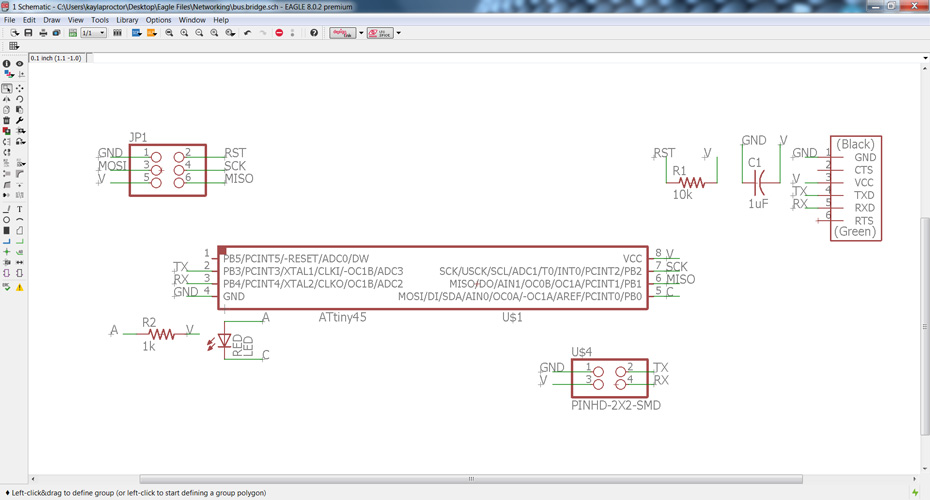This screenshot has width=930, height=500.
Task: Click the 10k value of R1
Action: tap(682, 195)
